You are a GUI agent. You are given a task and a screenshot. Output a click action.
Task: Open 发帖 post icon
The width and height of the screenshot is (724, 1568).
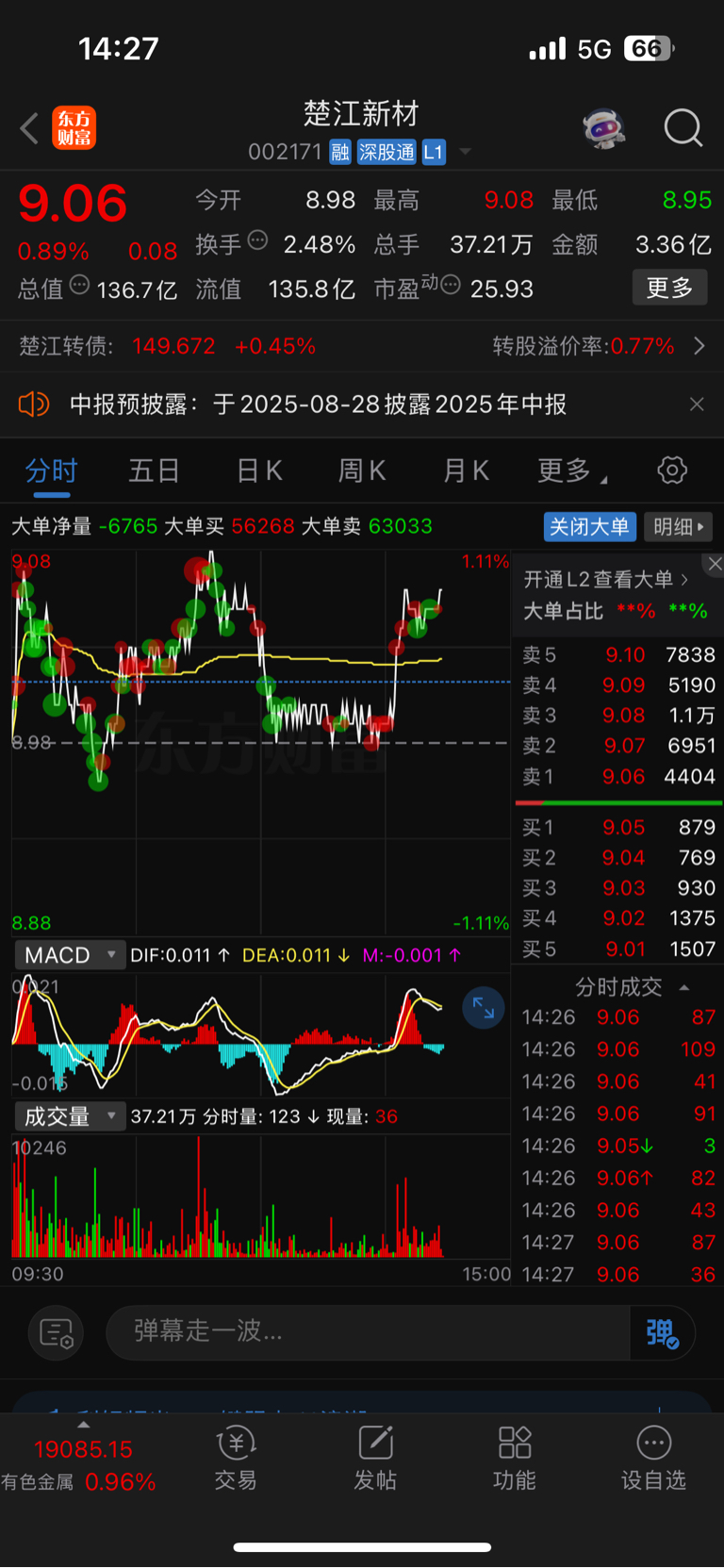click(375, 1459)
